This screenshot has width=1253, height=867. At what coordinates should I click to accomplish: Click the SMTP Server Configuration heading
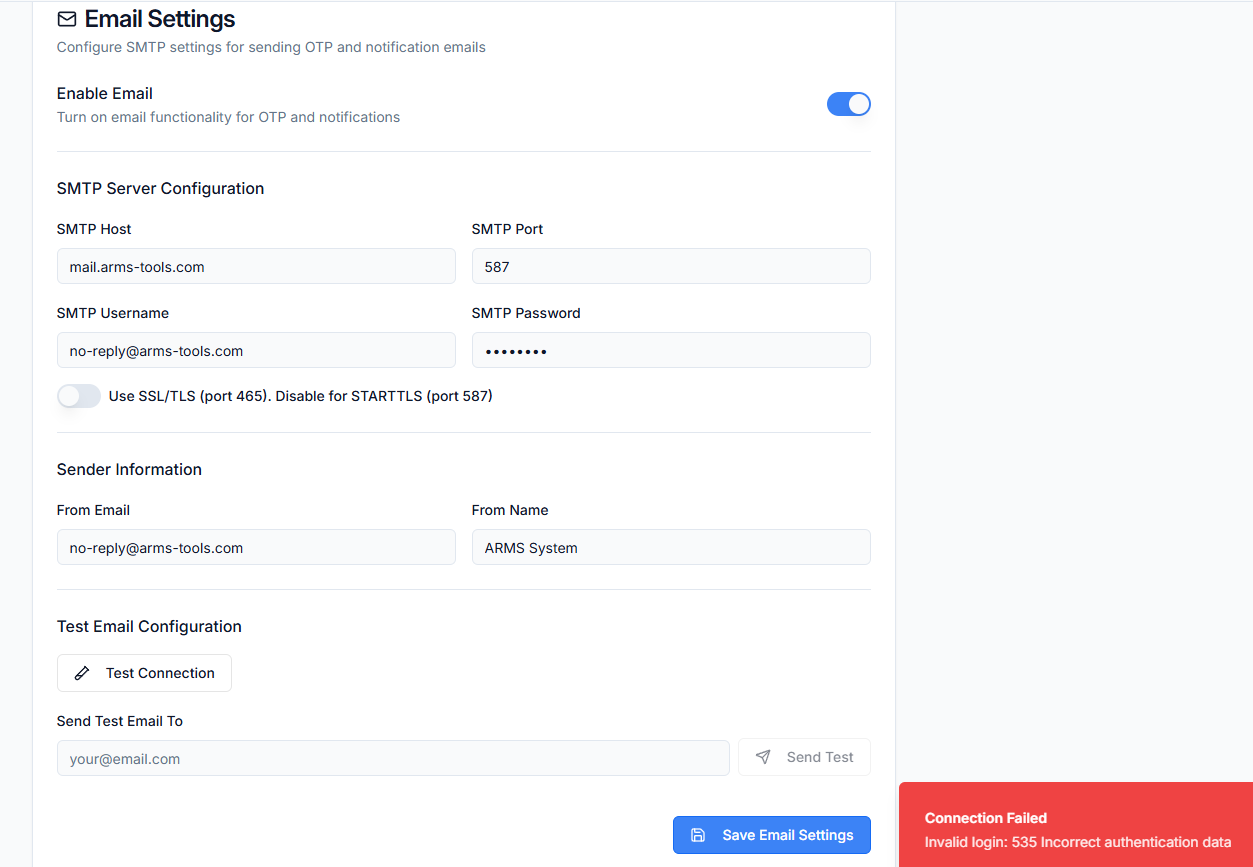(160, 188)
